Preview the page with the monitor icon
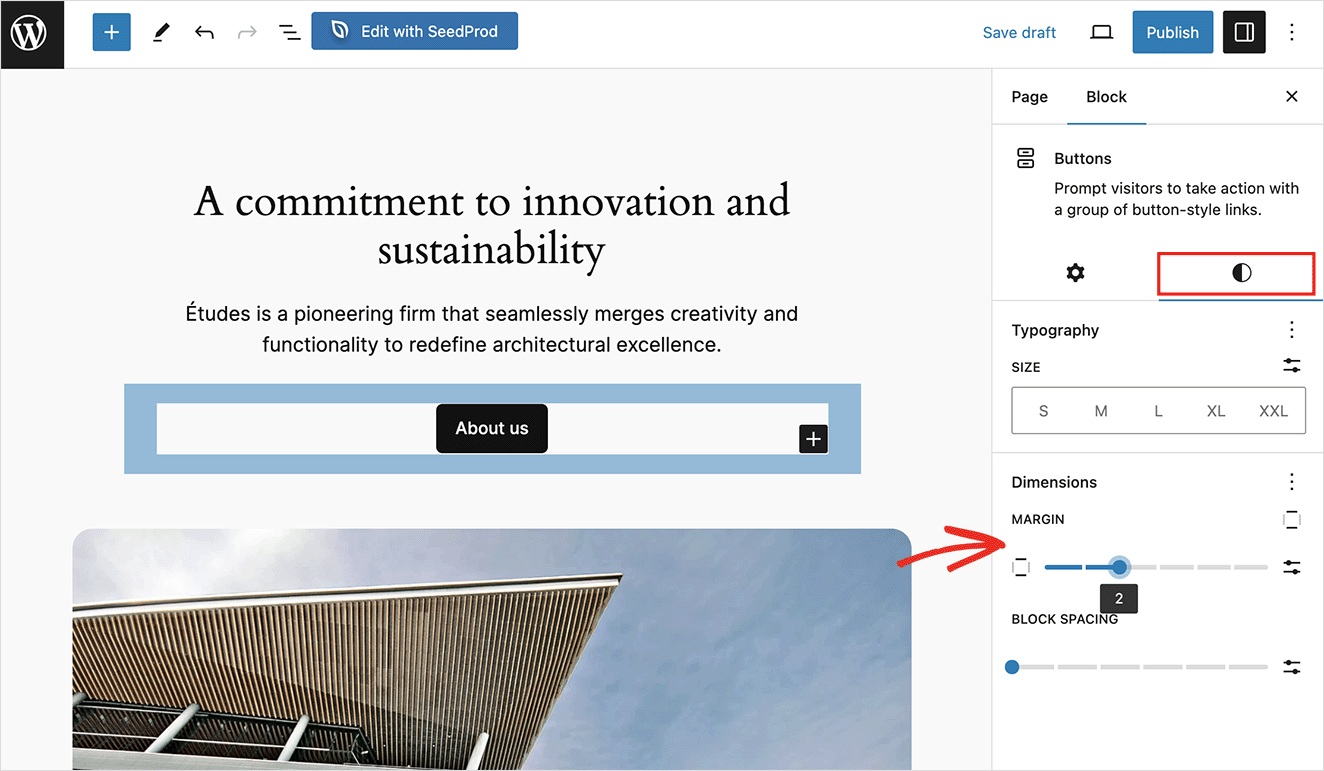 [1101, 32]
